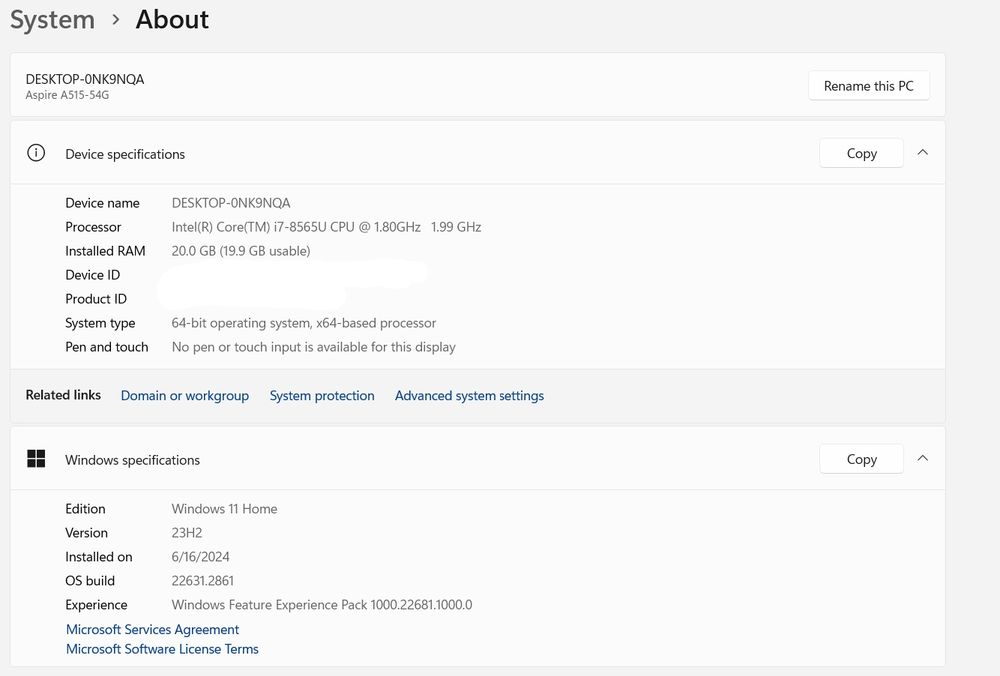Collapse the Device specifications section
Viewport: 1000px width, 676px height.
pyautogui.click(x=923, y=153)
